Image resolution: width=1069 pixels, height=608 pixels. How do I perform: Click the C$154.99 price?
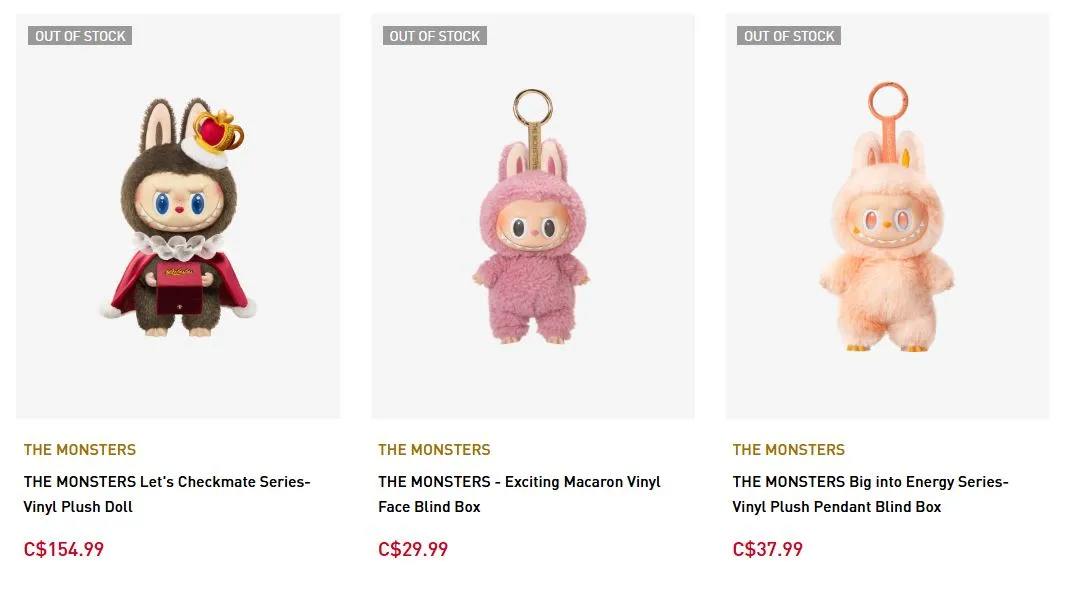[x=64, y=549]
